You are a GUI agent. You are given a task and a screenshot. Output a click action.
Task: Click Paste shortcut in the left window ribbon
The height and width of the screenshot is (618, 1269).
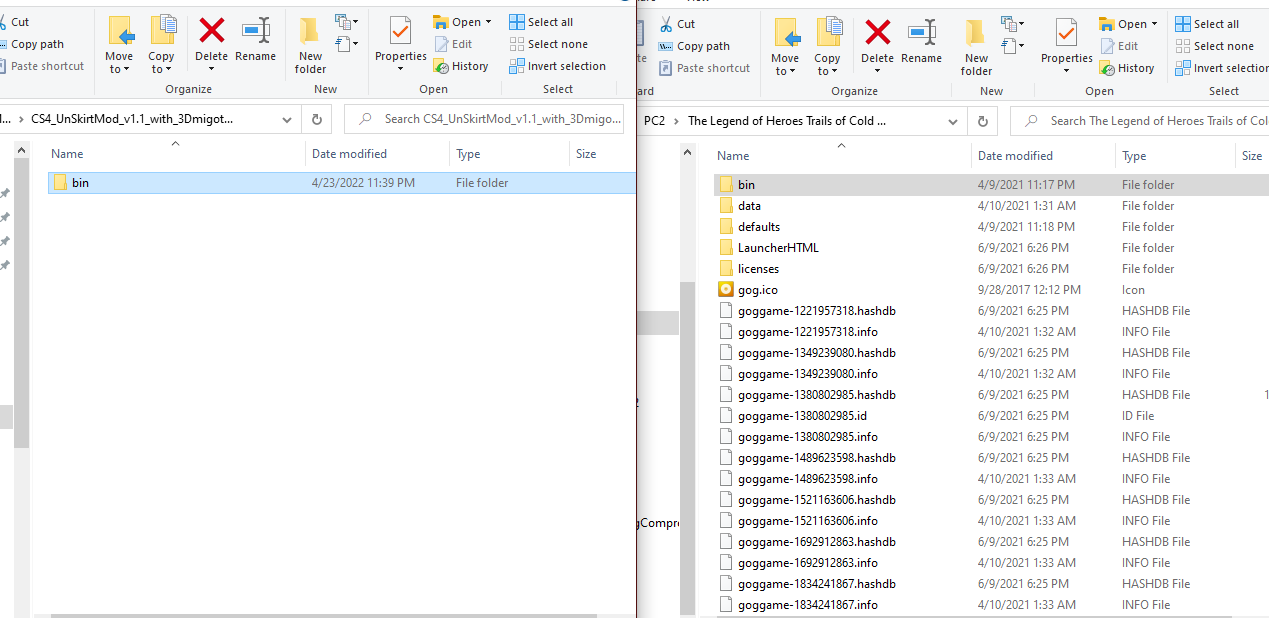point(41,66)
